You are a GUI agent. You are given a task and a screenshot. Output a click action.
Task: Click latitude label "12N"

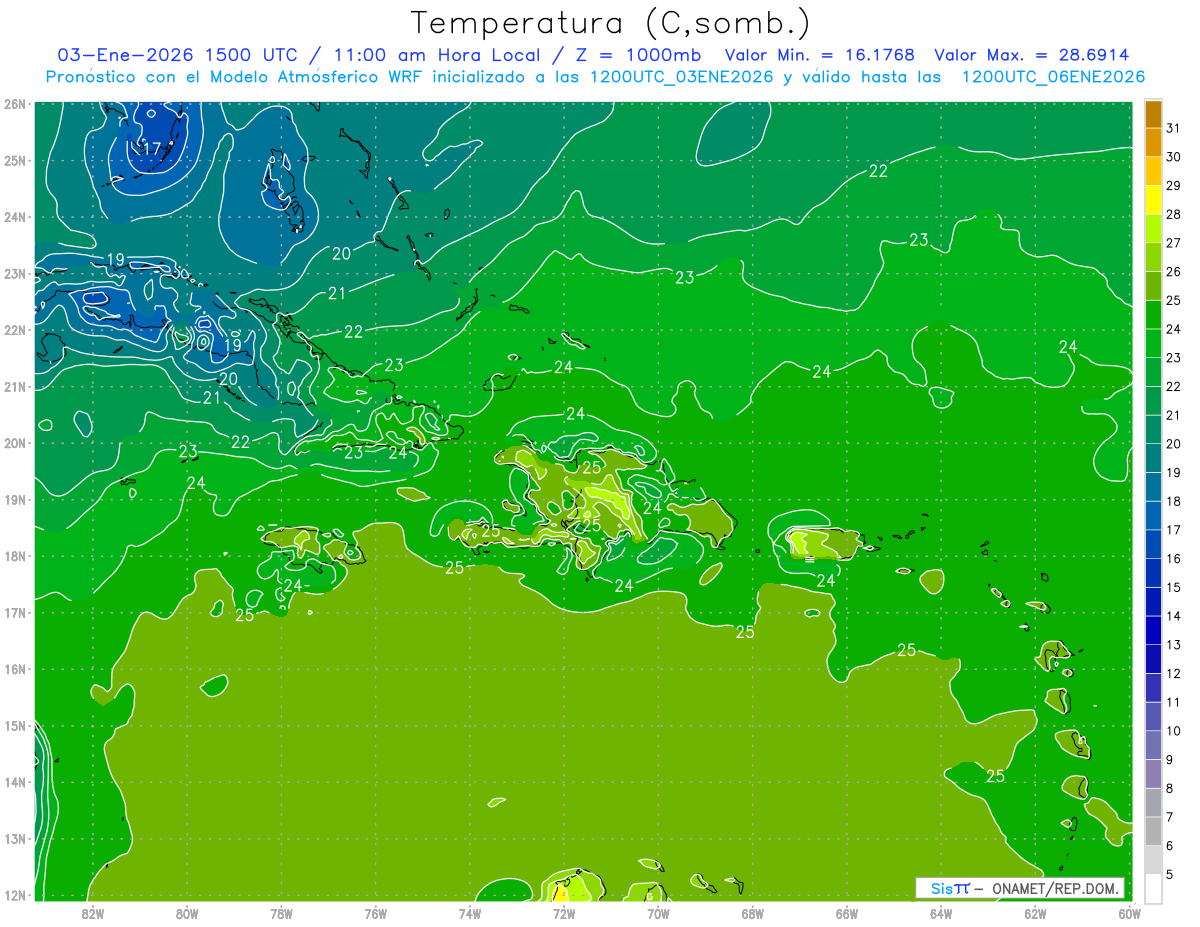(15, 895)
